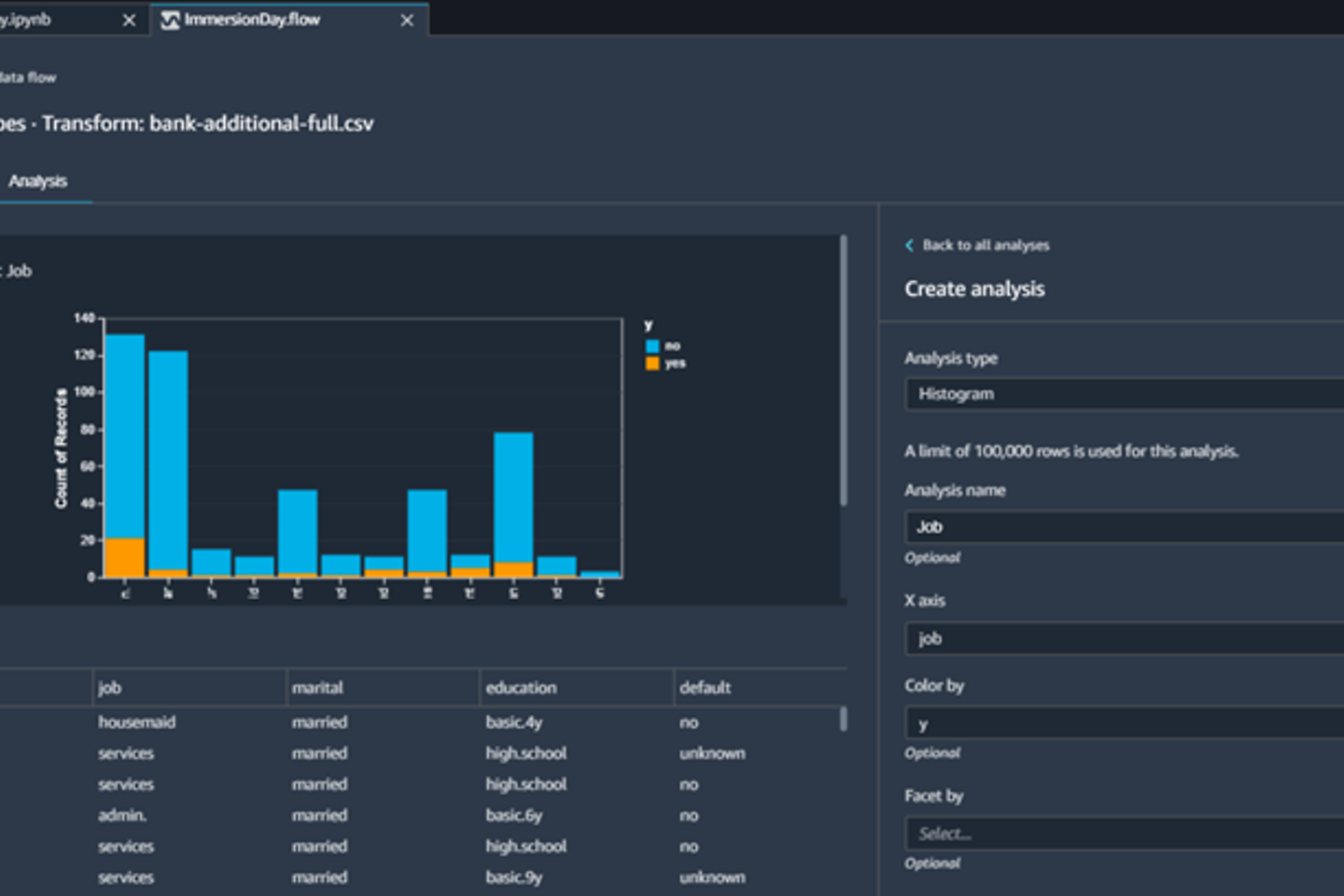1344x896 pixels.
Task: Click the Count of Records axis label
Action: pyautogui.click(x=62, y=448)
